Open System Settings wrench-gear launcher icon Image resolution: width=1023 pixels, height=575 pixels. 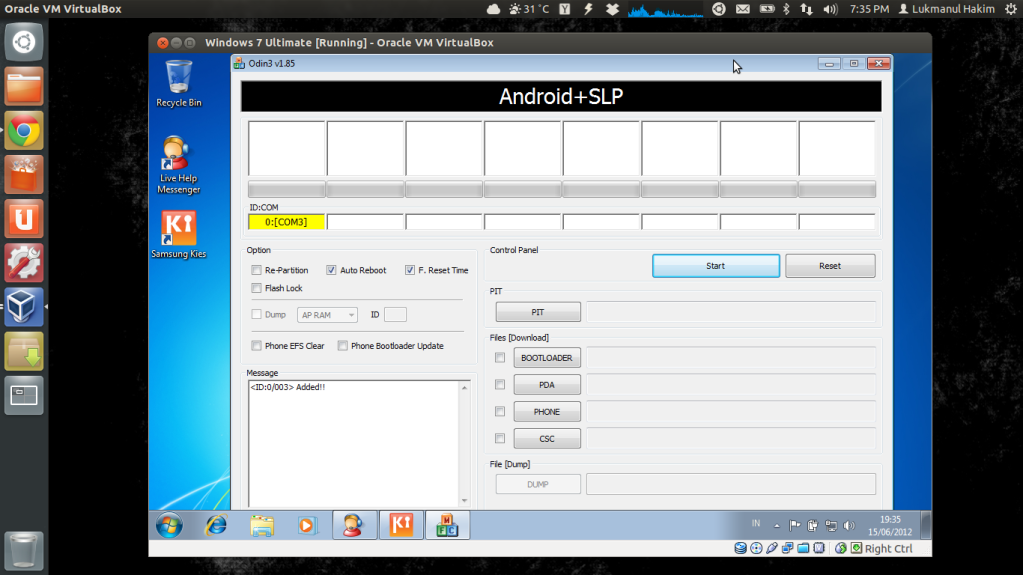24,263
